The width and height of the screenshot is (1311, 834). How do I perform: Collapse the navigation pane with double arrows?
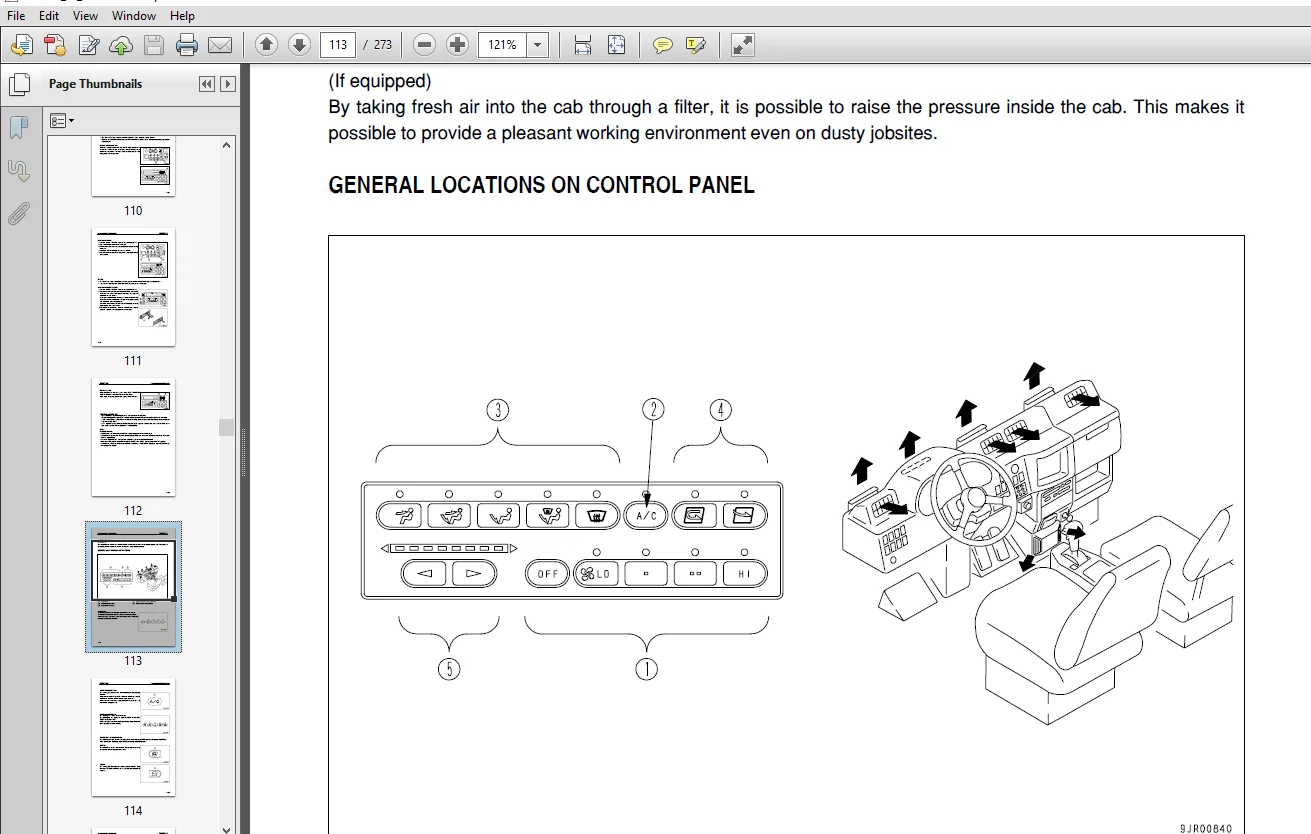tap(207, 84)
